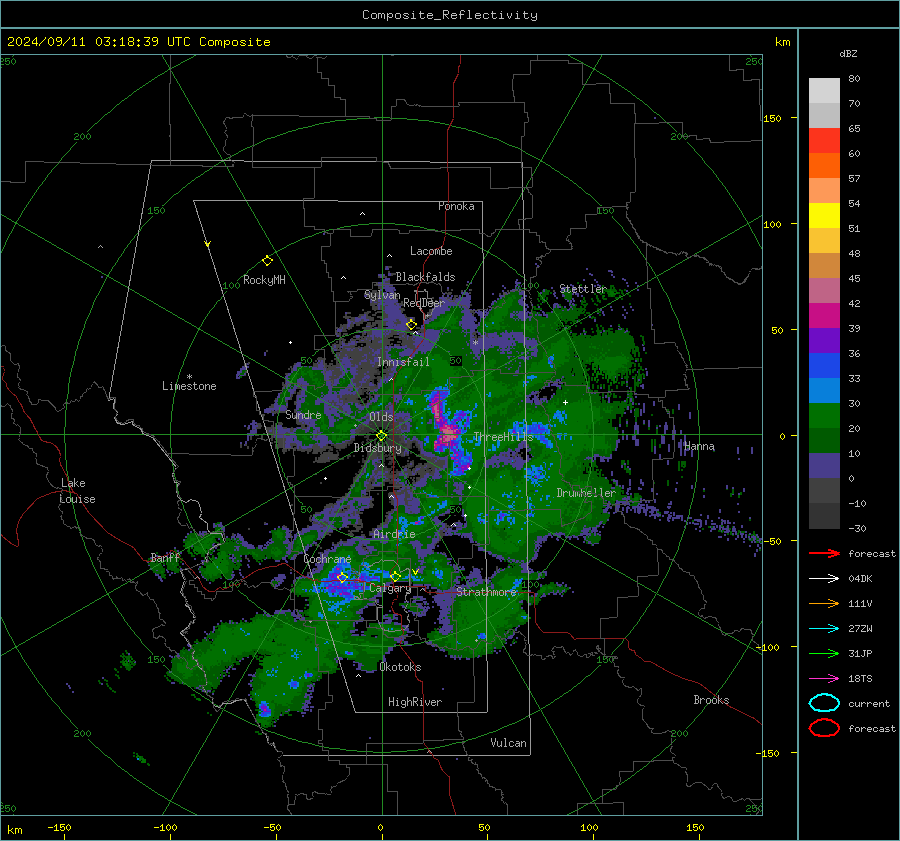
Task: Click the yellow diamond marker at RockyMH
Action: 267,261
